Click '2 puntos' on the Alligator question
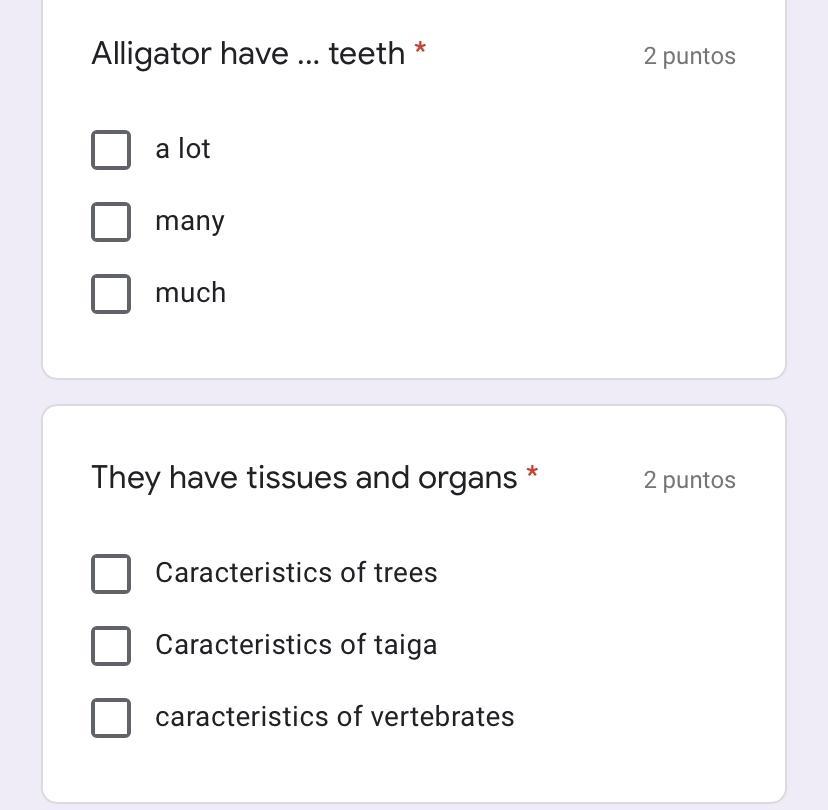 689,56
